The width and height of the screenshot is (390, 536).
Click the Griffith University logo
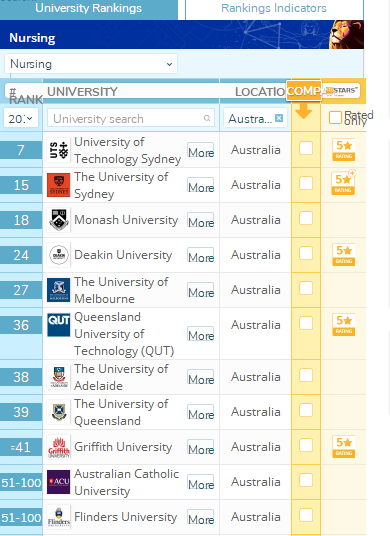coord(58,447)
